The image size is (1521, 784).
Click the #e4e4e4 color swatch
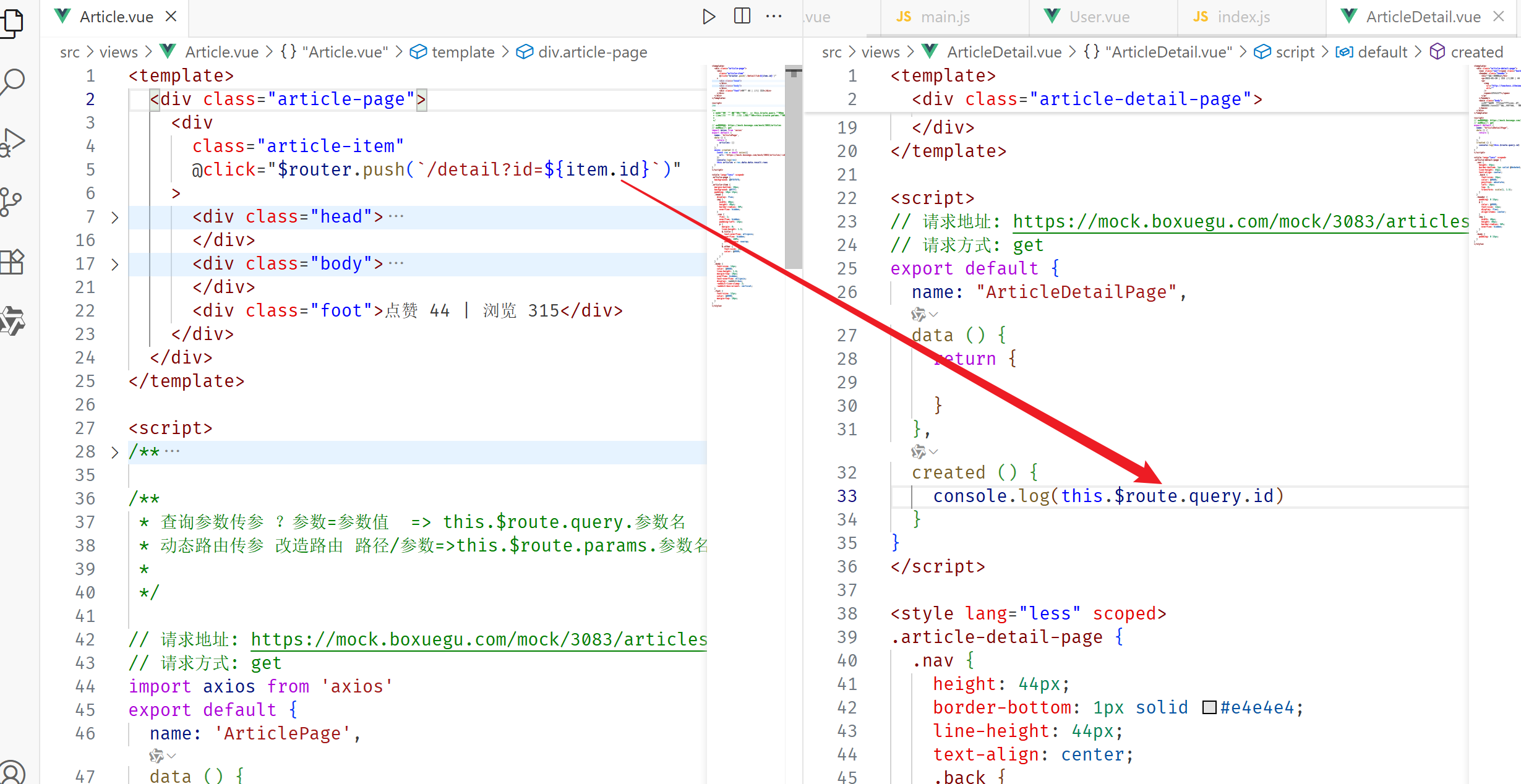click(1209, 707)
